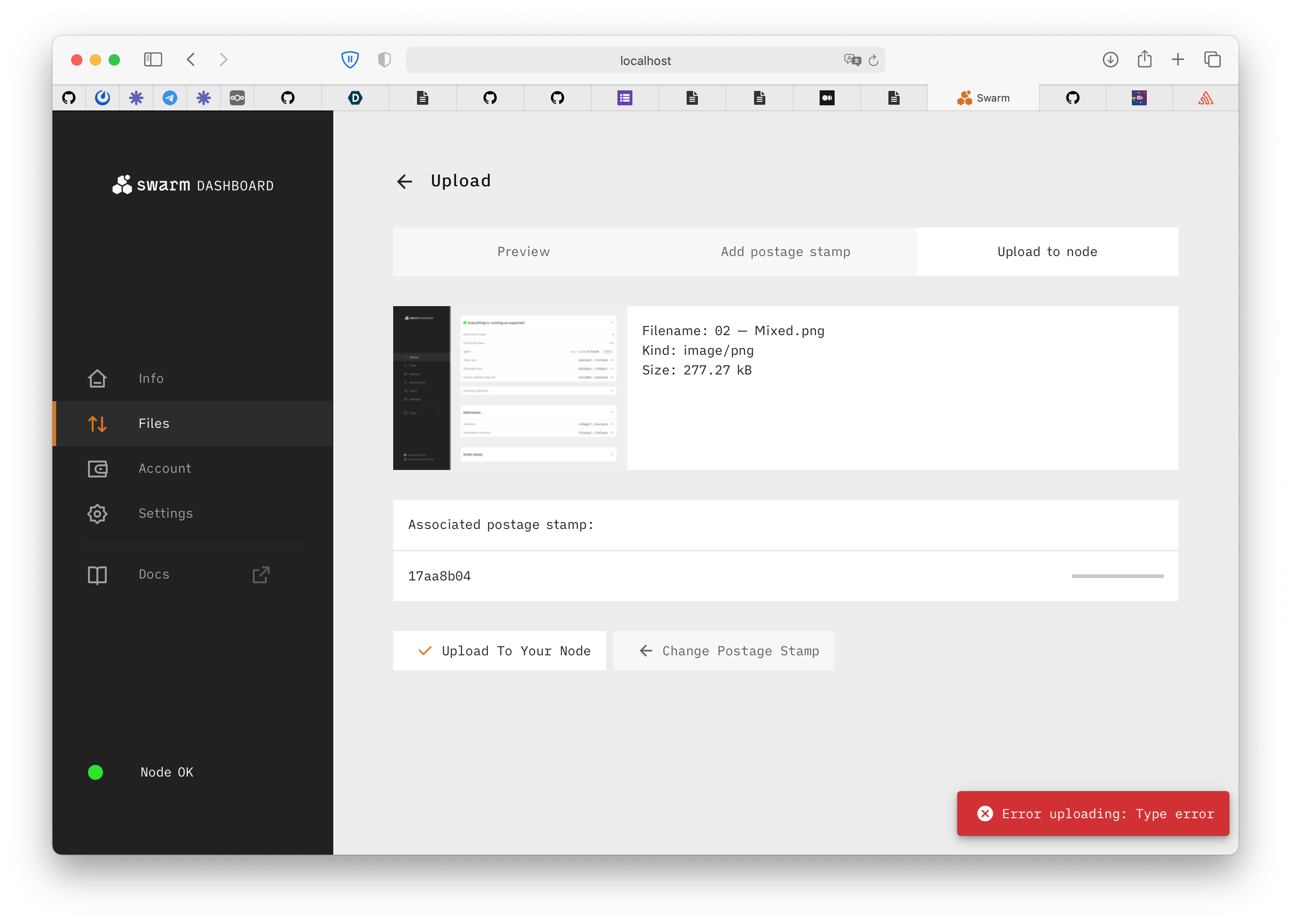Click the Files up-down arrows icon

click(x=97, y=423)
